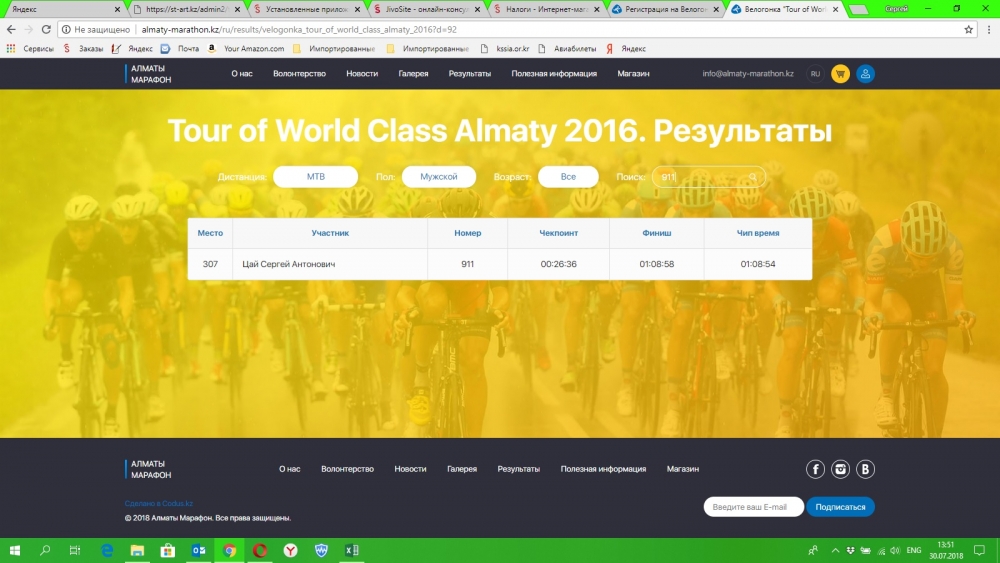Open the VK social icon in footer
The image size is (1000, 563).
(x=866, y=469)
